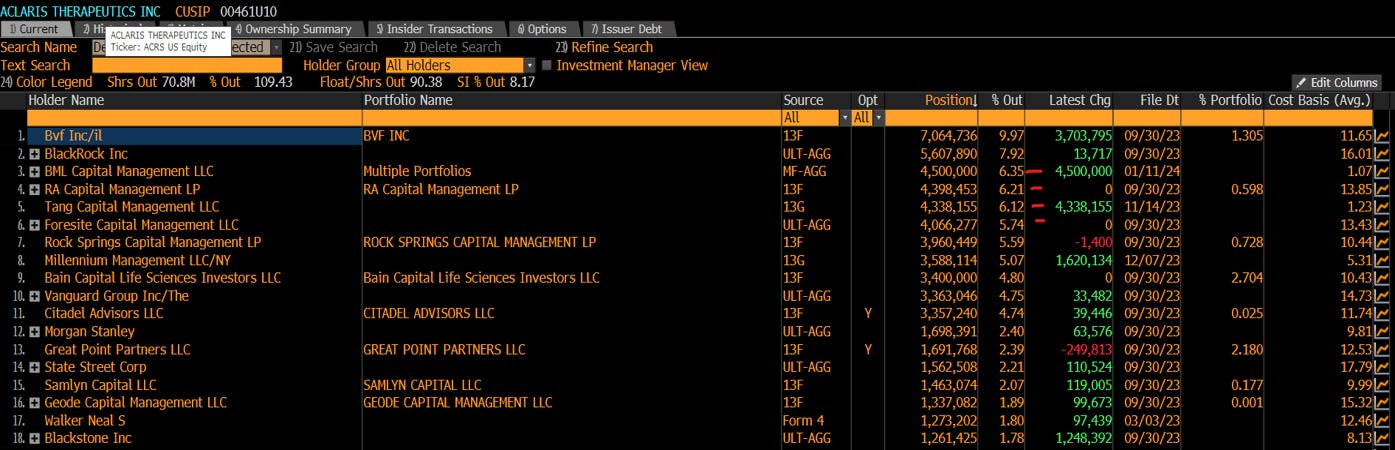This screenshot has height=450, width=1395.
Task: Select the Tang Capital Management LLC holder name
Action: pos(132,207)
